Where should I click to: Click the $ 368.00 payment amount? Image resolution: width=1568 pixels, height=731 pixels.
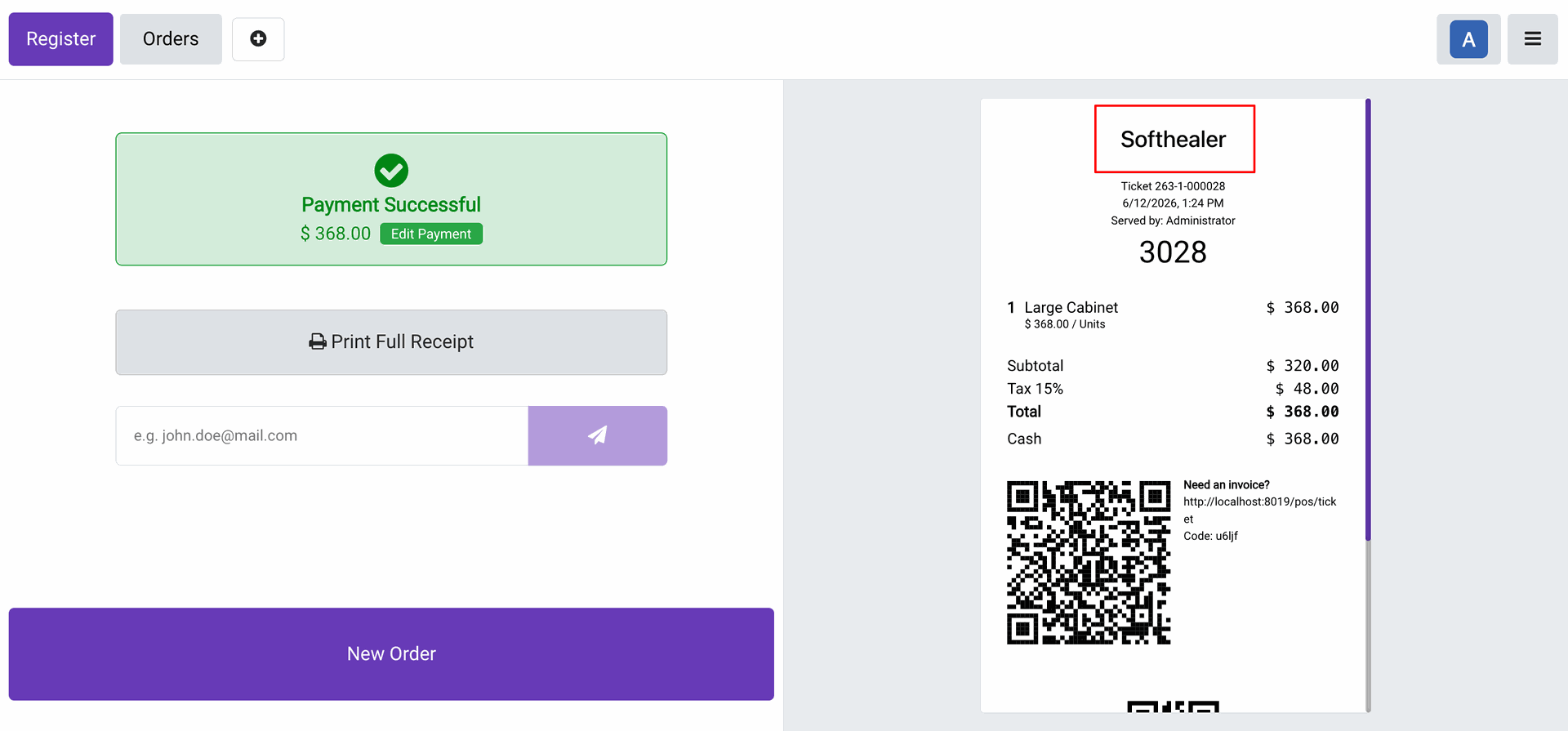335,234
